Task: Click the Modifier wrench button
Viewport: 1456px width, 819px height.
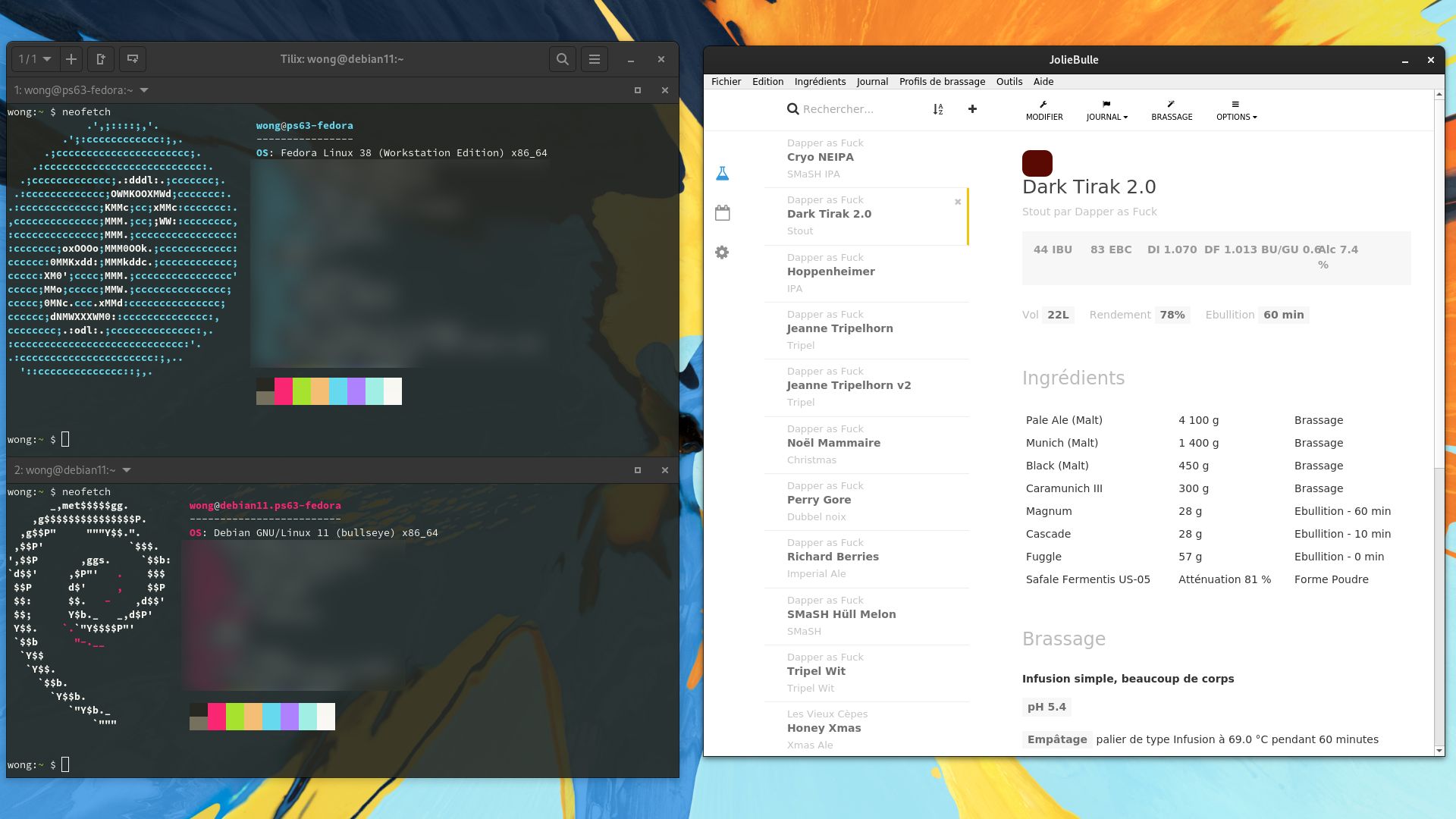Action: coord(1043,110)
